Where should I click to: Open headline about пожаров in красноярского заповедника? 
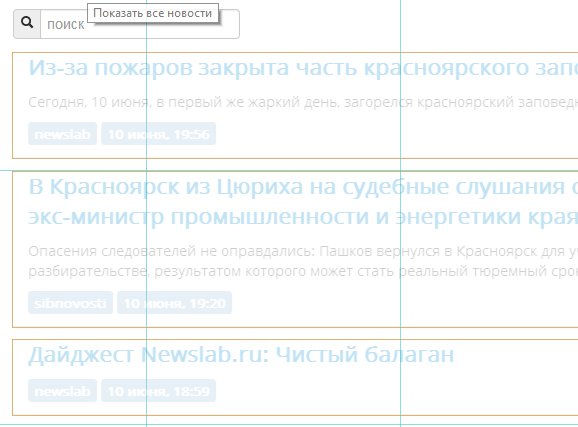(x=303, y=68)
